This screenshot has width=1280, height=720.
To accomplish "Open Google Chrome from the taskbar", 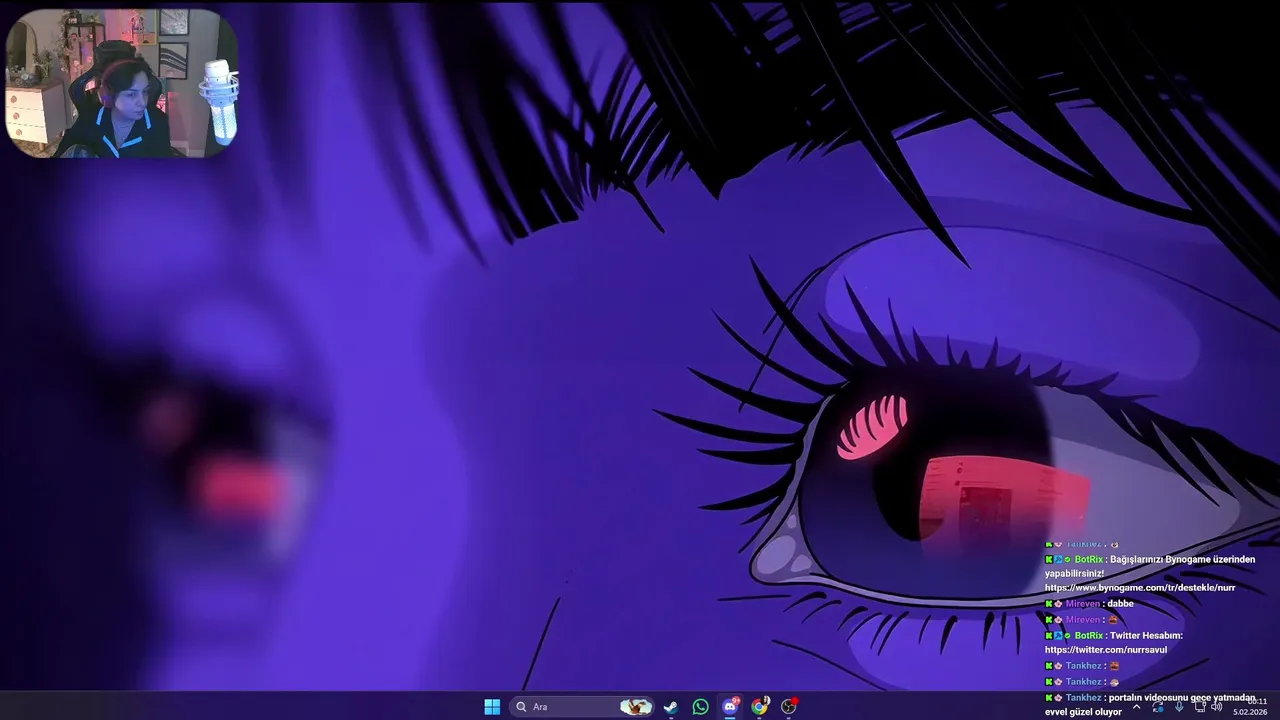I will 760,707.
